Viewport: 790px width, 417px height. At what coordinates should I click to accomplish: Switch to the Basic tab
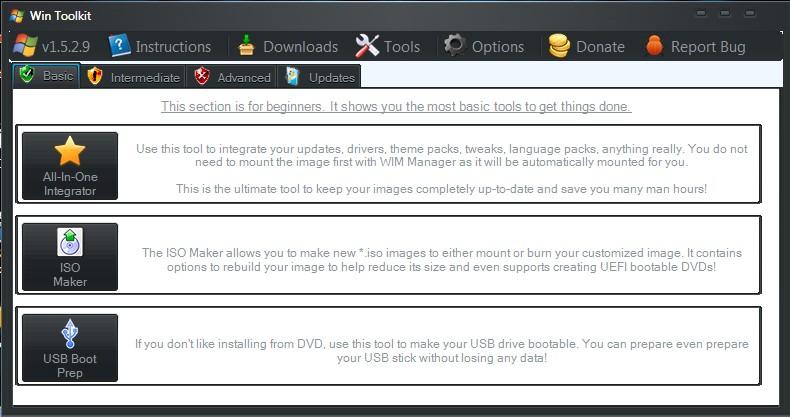point(46,76)
